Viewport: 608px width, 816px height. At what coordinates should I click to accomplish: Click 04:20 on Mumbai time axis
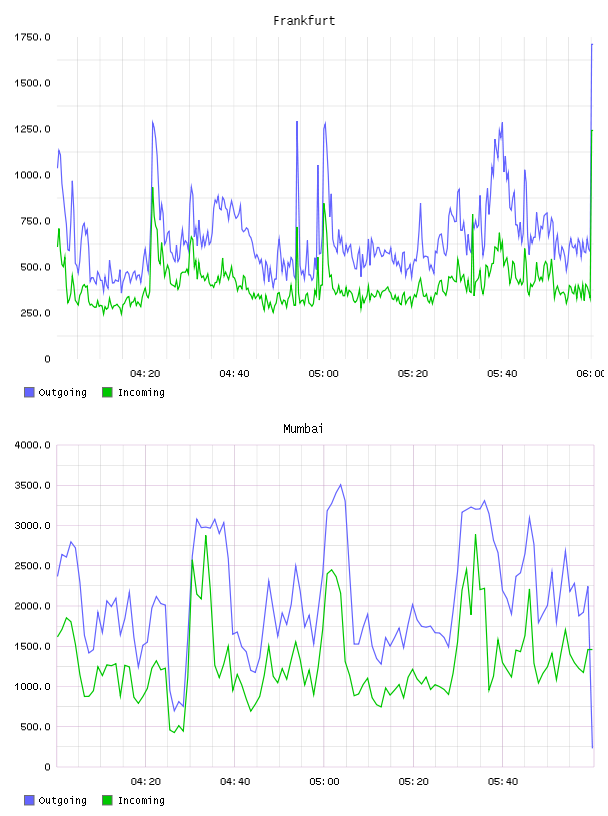tap(146, 782)
